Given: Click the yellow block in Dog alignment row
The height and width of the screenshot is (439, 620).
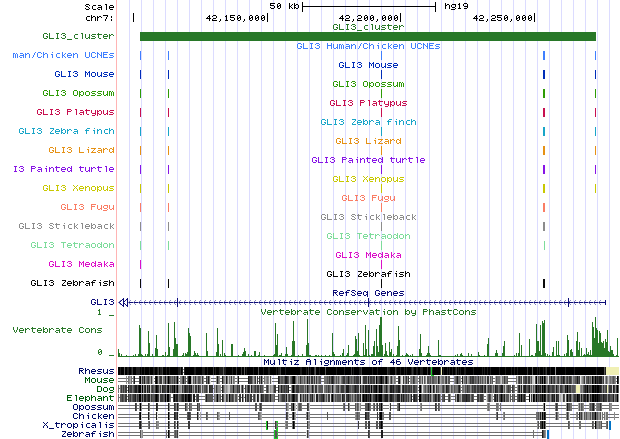Looking at the screenshot, I should (x=577, y=389).
